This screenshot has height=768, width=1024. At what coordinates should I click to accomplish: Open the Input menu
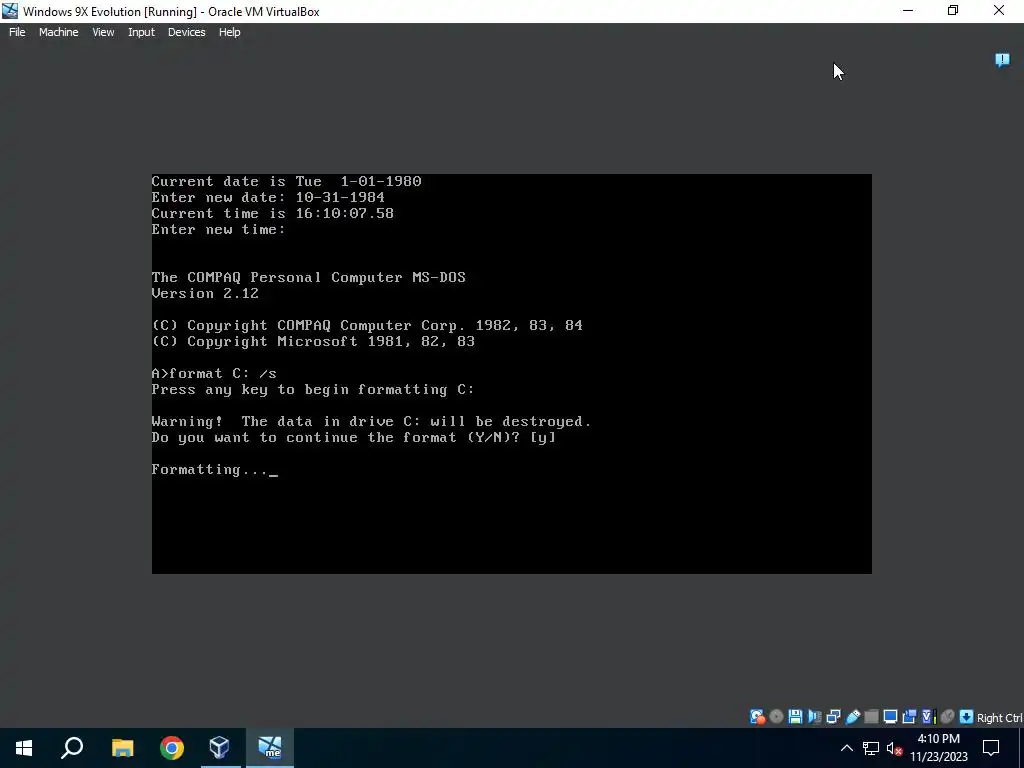[x=141, y=32]
